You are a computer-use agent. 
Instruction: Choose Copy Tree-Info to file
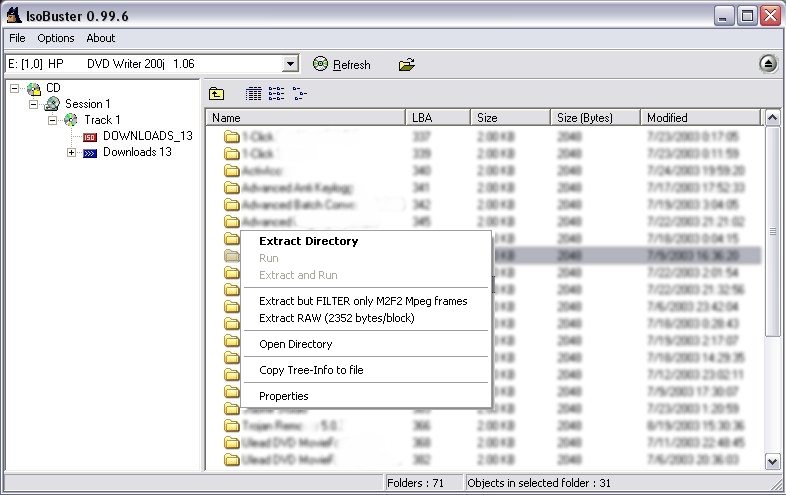(311, 371)
